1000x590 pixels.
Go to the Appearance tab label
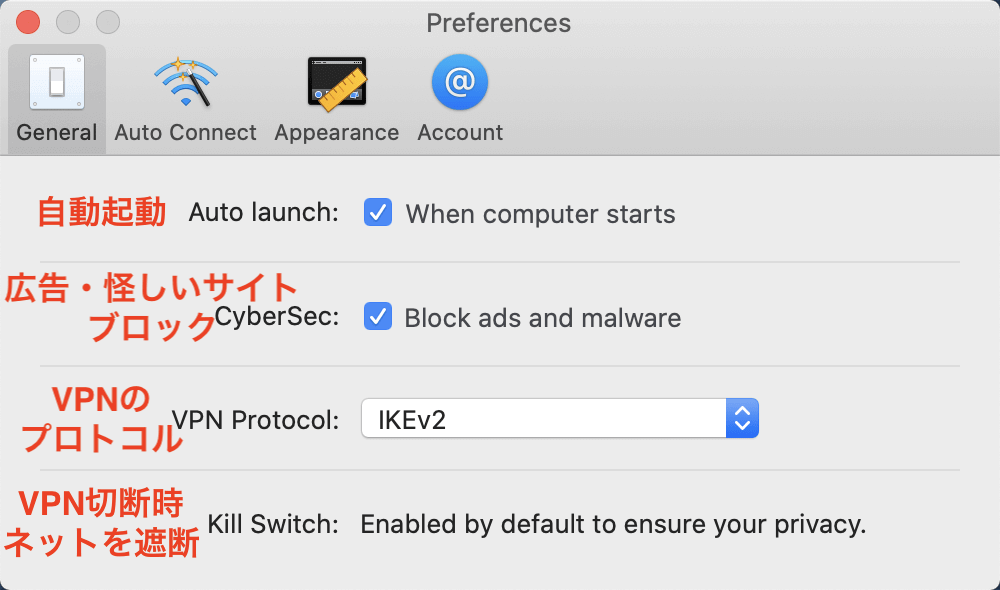(337, 133)
